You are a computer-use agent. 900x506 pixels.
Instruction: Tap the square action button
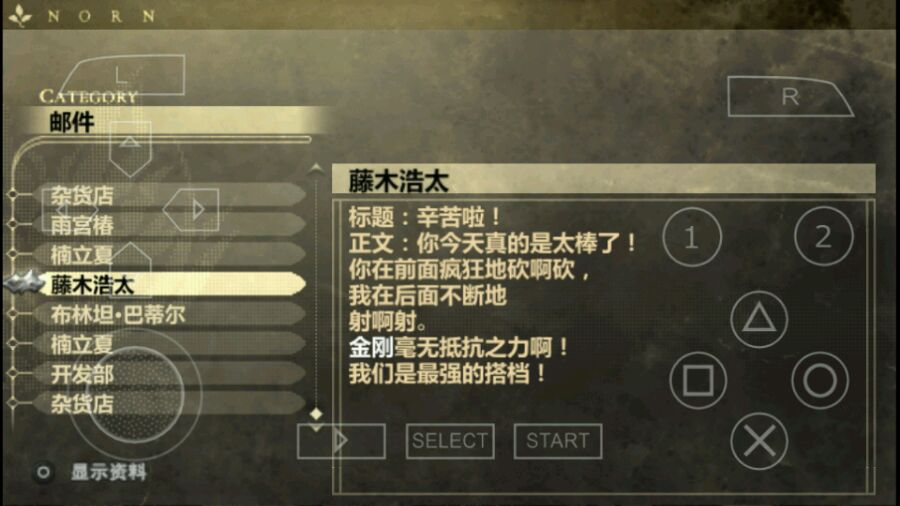(x=698, y=380)
